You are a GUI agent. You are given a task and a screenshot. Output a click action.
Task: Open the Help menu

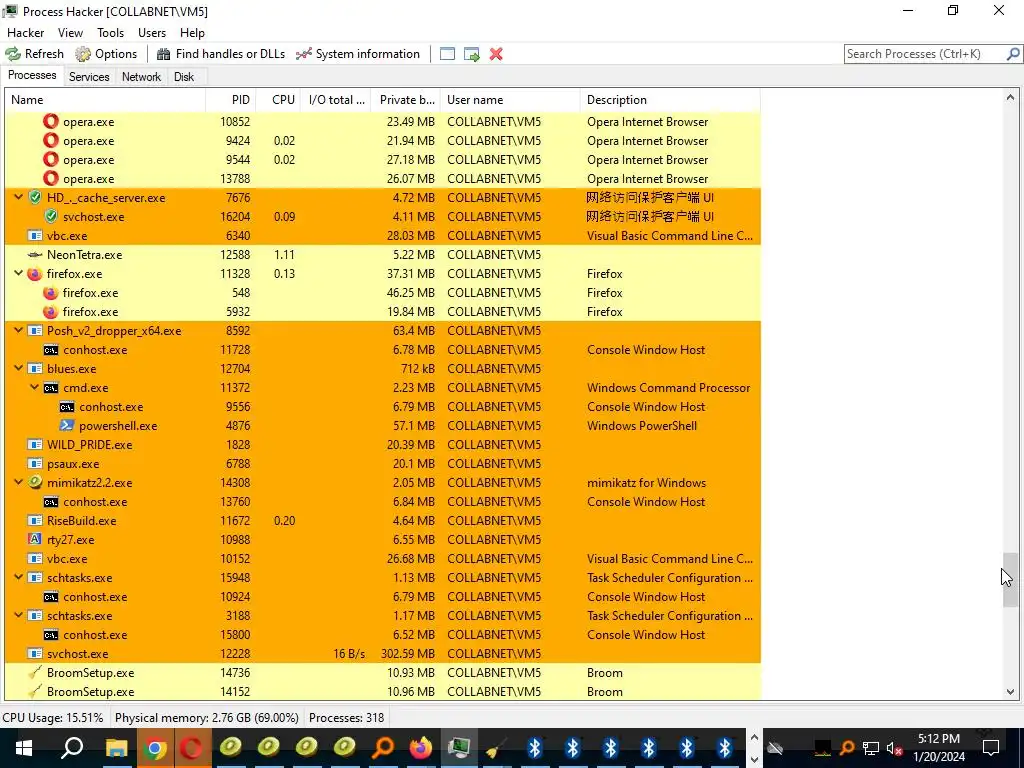[192, 33]
